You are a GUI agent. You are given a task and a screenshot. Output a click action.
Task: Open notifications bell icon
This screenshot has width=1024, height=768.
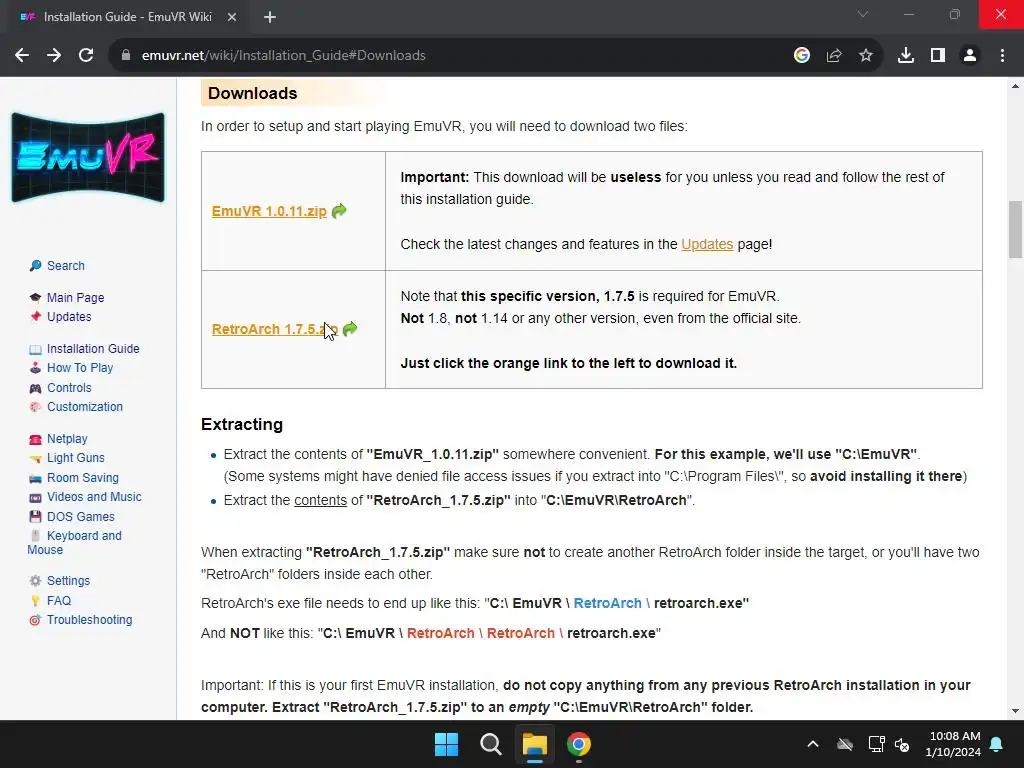pyautogui.click(x=997, y=744)
